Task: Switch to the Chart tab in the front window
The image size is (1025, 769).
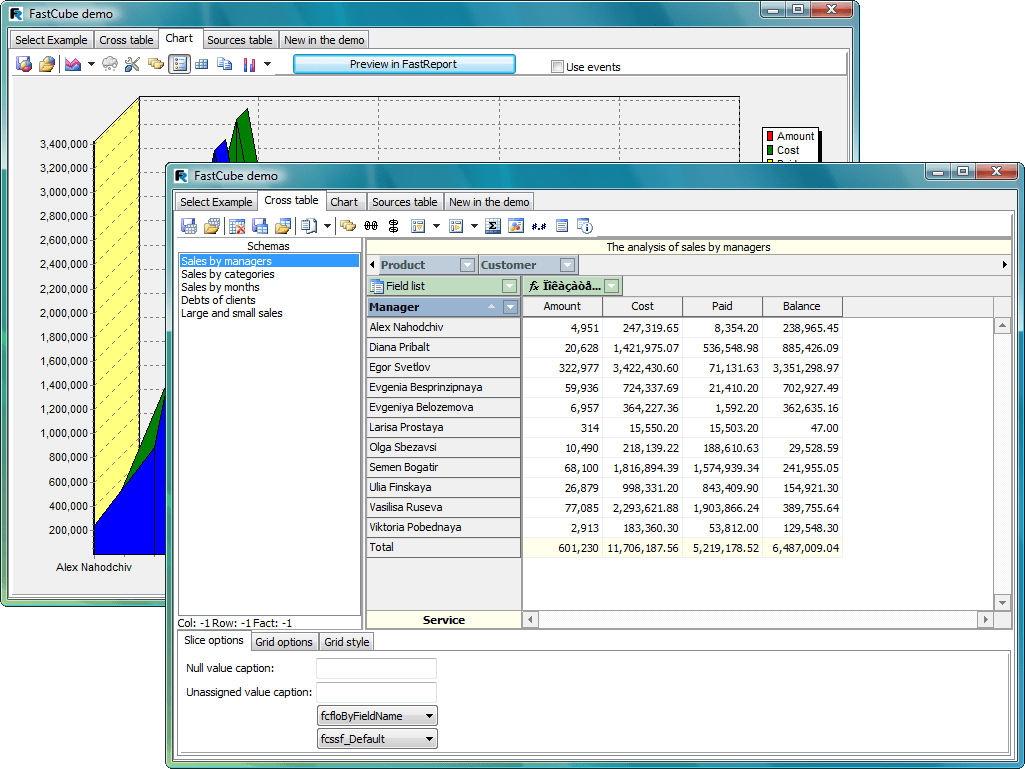Action: pos(344,202)
